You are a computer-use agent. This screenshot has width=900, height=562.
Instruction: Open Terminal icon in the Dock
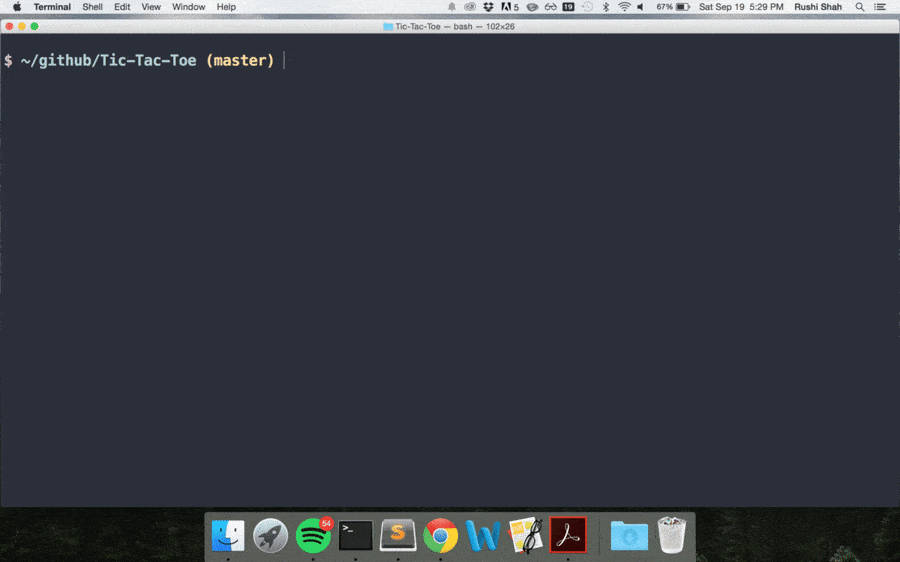click(355, 536)
